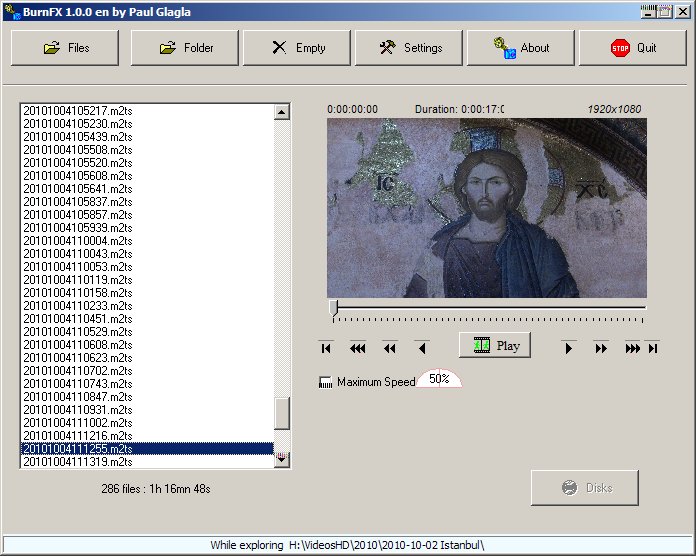Select file 20101004110233.m2ts
This screenshot has height=556, width=696.
[147, 306]
